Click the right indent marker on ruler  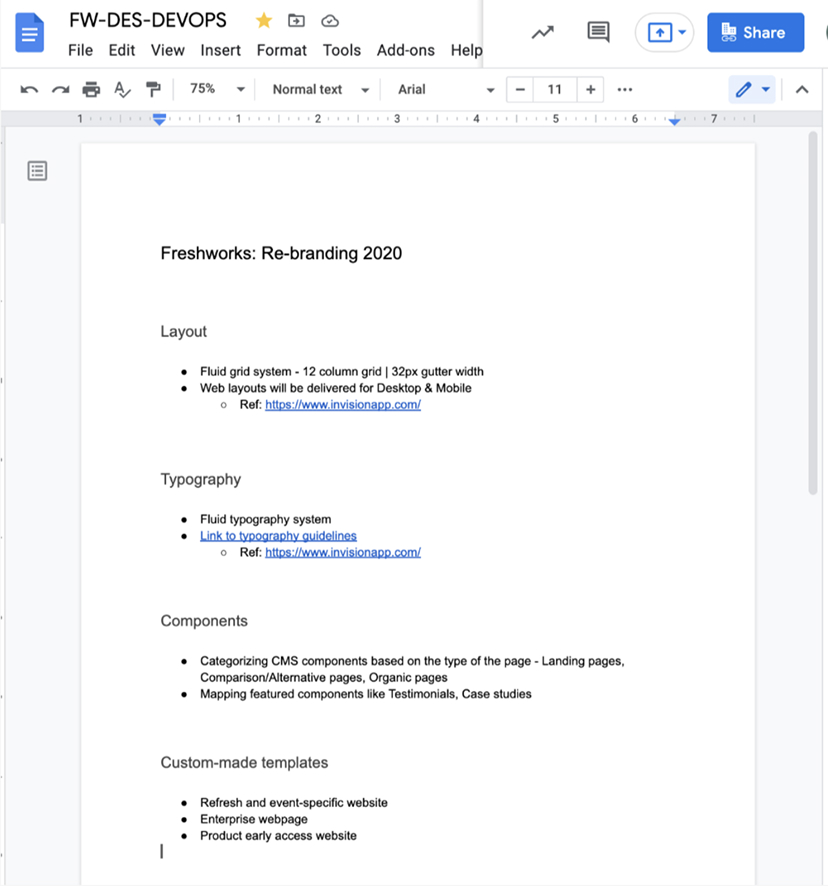674,121
